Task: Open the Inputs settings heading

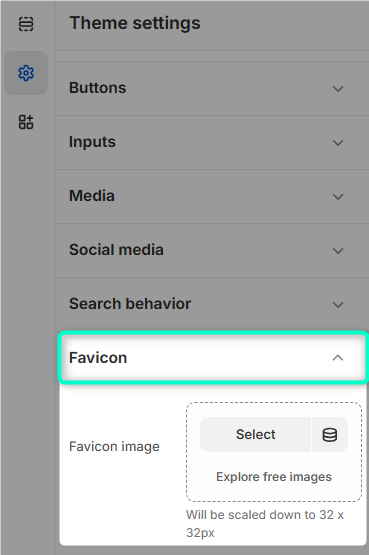Action: click(x=92, y=142)
